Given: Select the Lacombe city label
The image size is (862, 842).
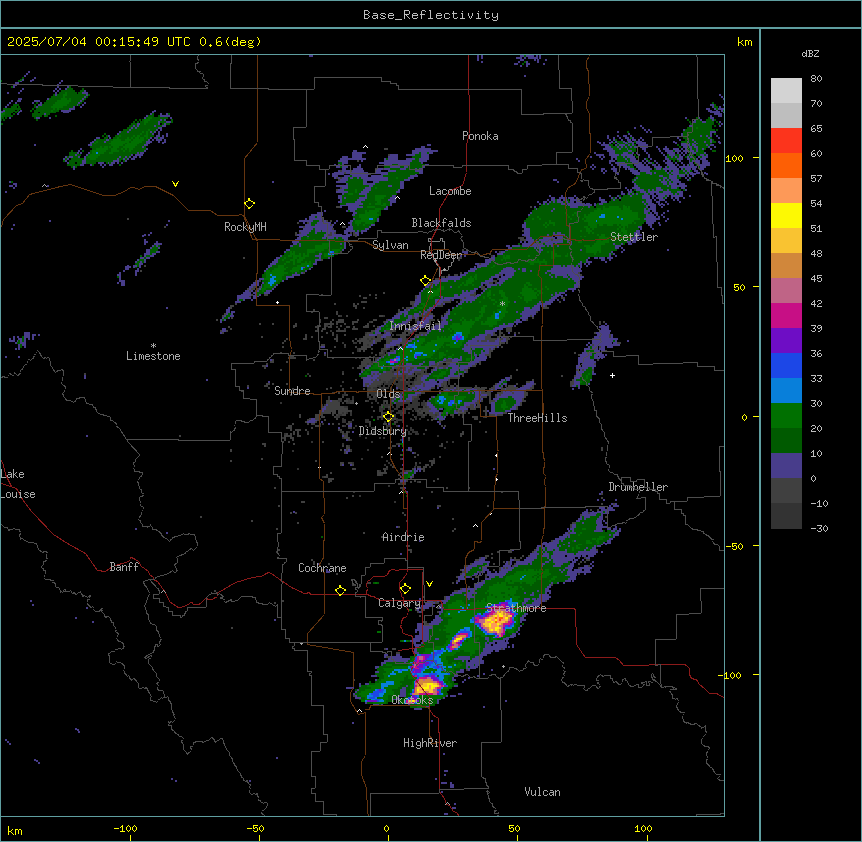Looking at the screenshot, I should click(x=450, y=191).
